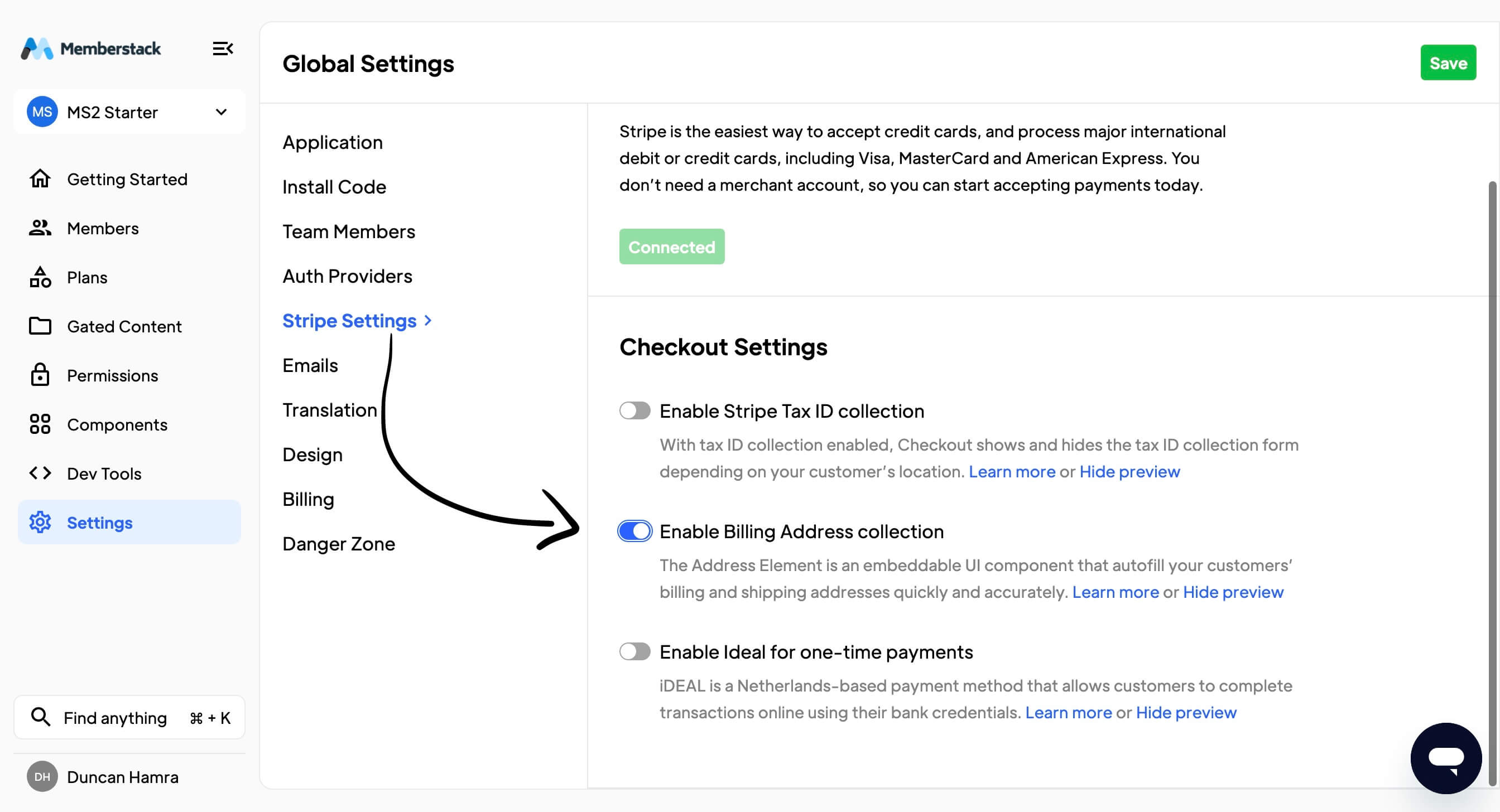Image resolution: width=1500 pixels, height=812 pixels.
Task: Disable Billing Address collection toggle
Action: (x=634, y=531)
